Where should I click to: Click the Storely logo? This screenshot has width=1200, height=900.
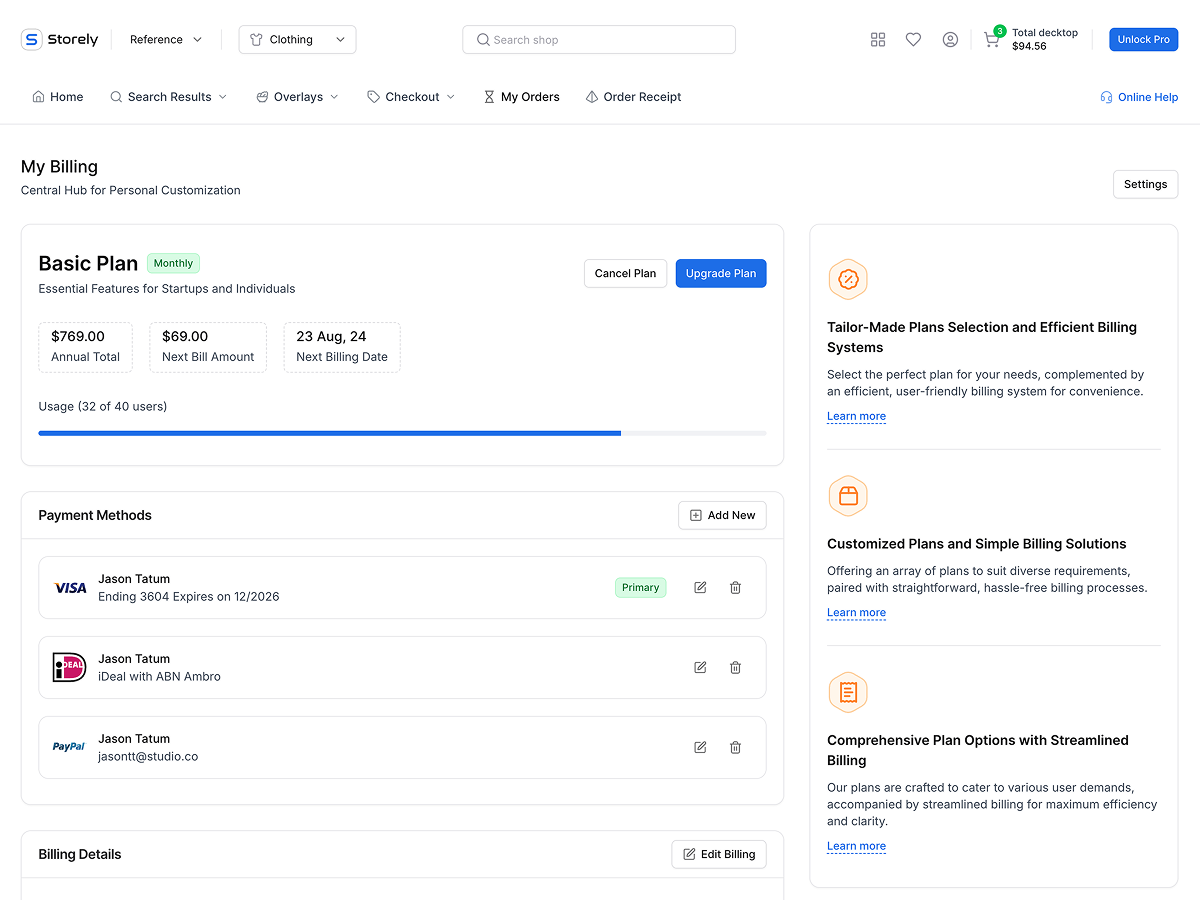click(60, 40)
